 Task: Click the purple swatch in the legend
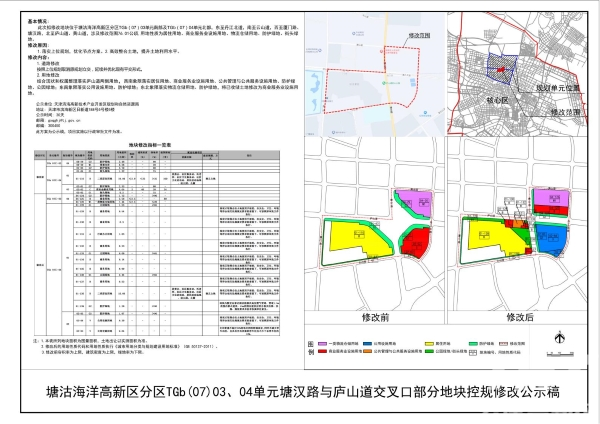(322, 344)
